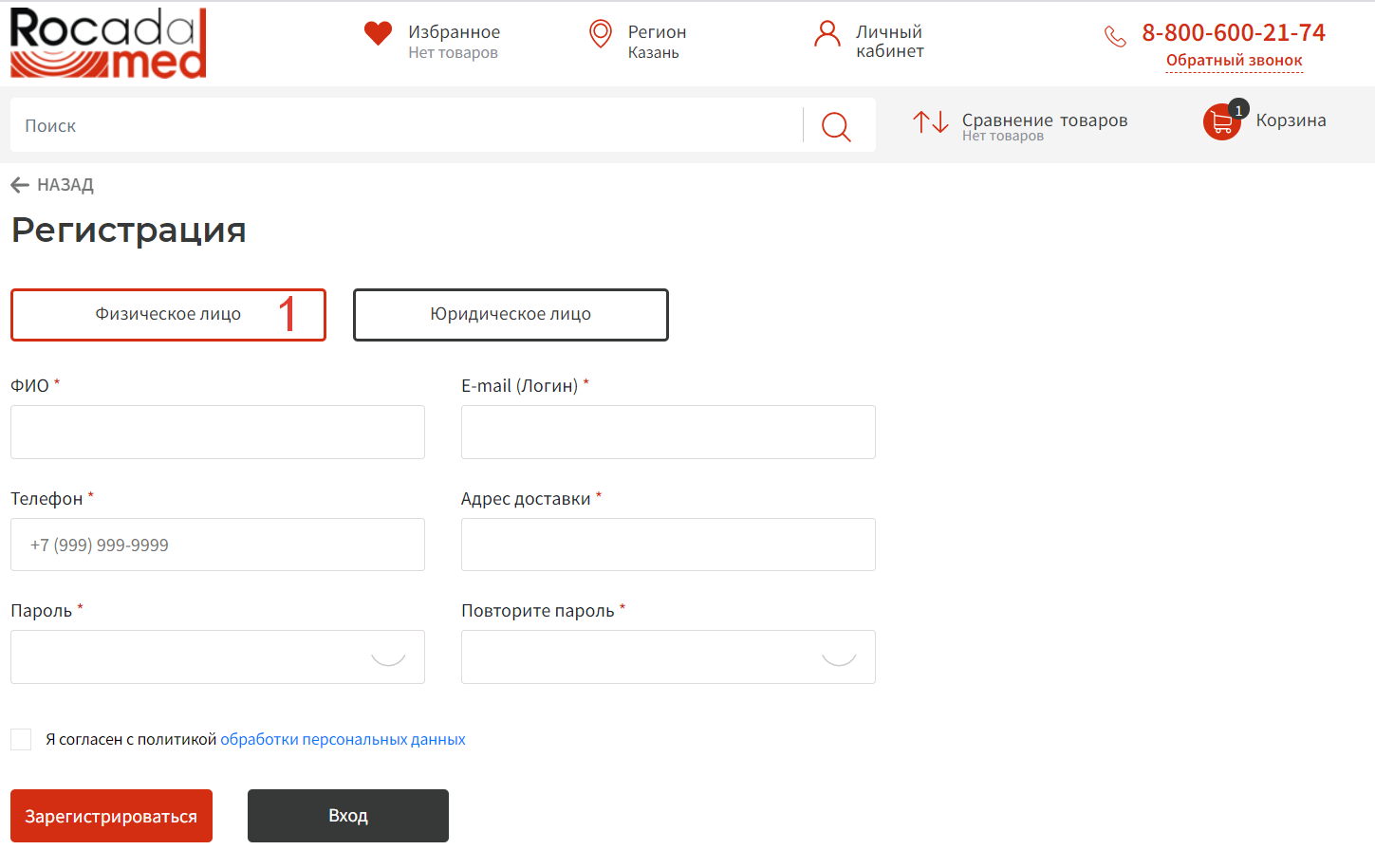This screenshot has height=868, width=1375.
Task: Click the Rocada med logo
Action: tap(108, 43)
